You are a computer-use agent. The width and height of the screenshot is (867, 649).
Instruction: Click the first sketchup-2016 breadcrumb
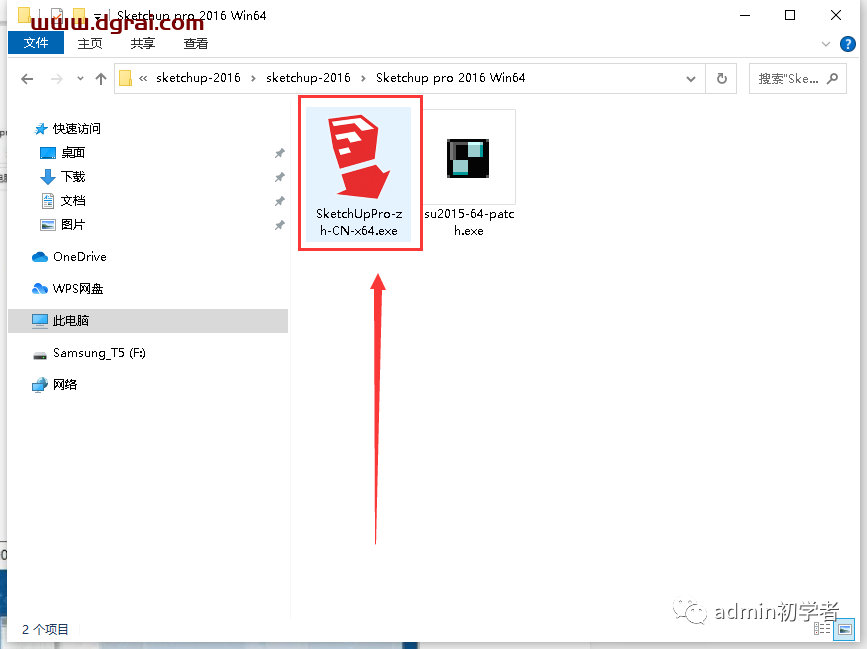198,78
